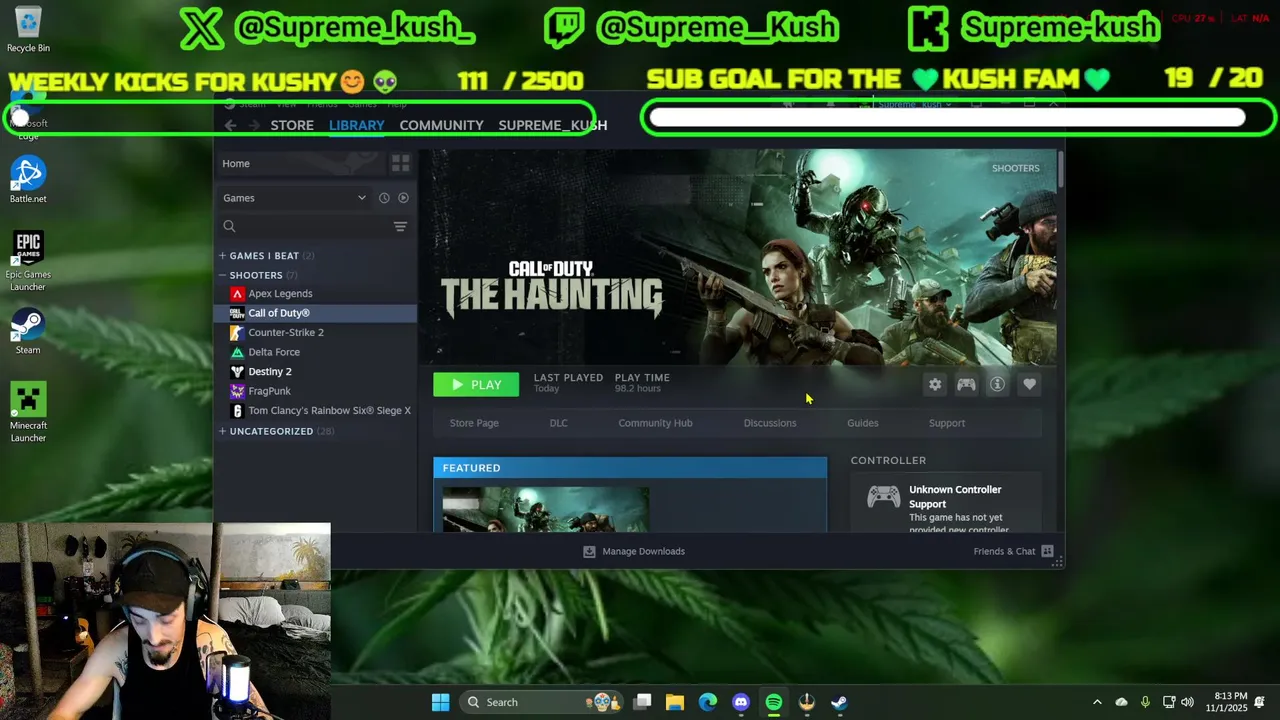Open the Friends & Chat icon

pyautogui.click(x=1047, y=551)
